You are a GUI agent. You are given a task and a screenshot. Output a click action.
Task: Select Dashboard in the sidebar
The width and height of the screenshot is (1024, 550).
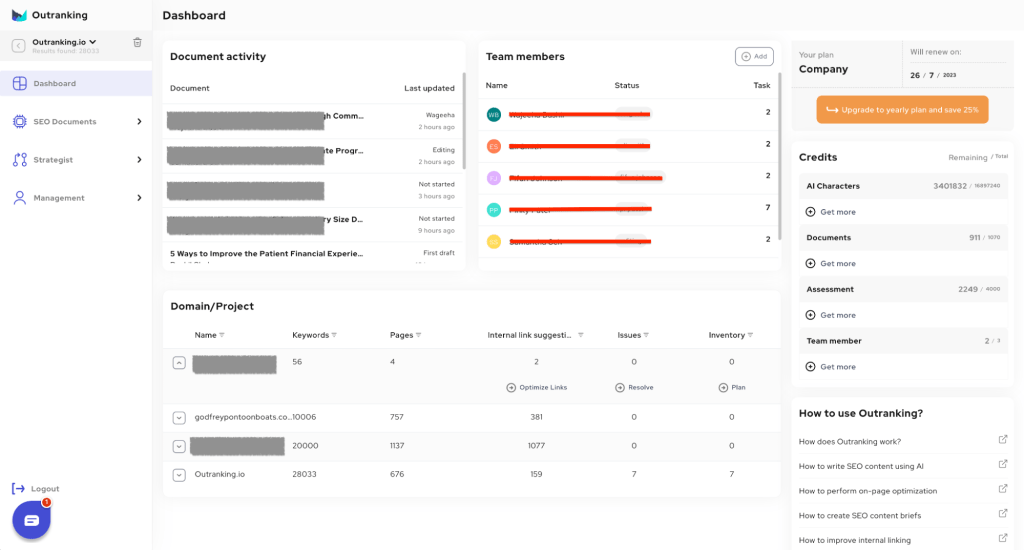point(76,83)
